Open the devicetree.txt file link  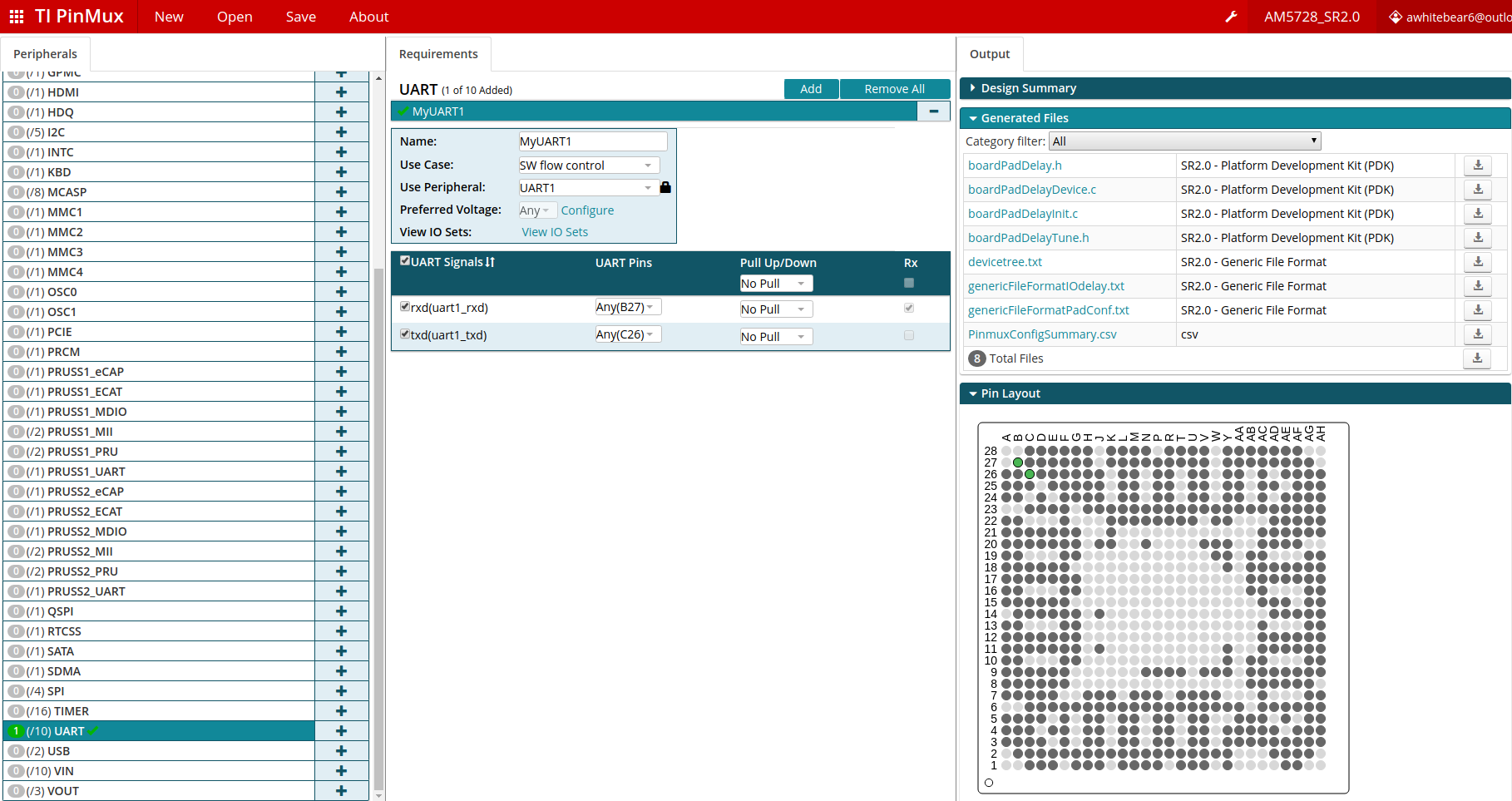tap(1005, 262)
